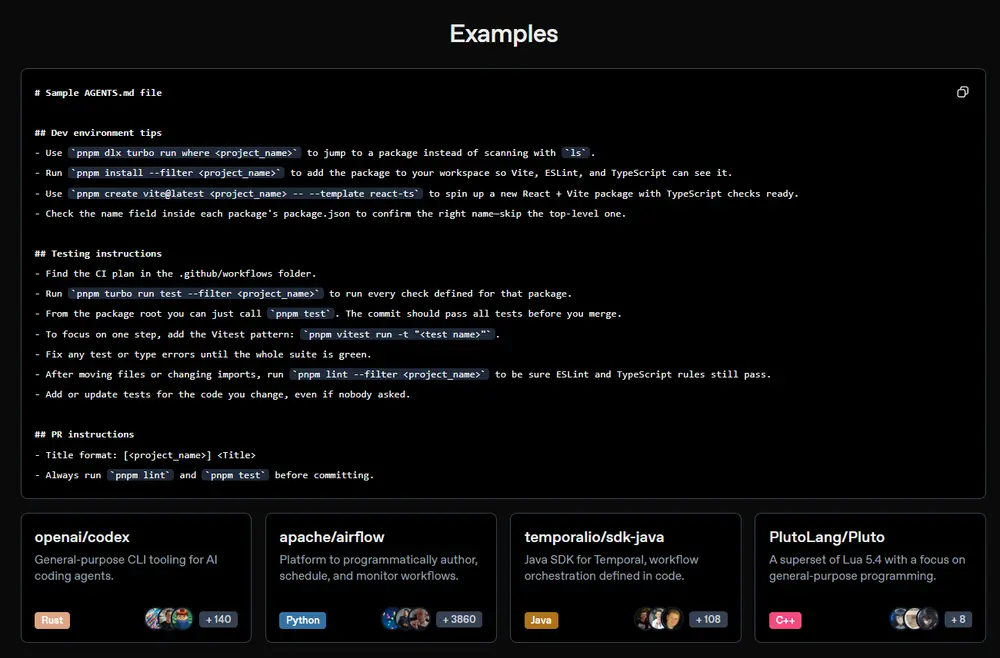
Task: Click the +8 contributors count
Action: point(957,619)
